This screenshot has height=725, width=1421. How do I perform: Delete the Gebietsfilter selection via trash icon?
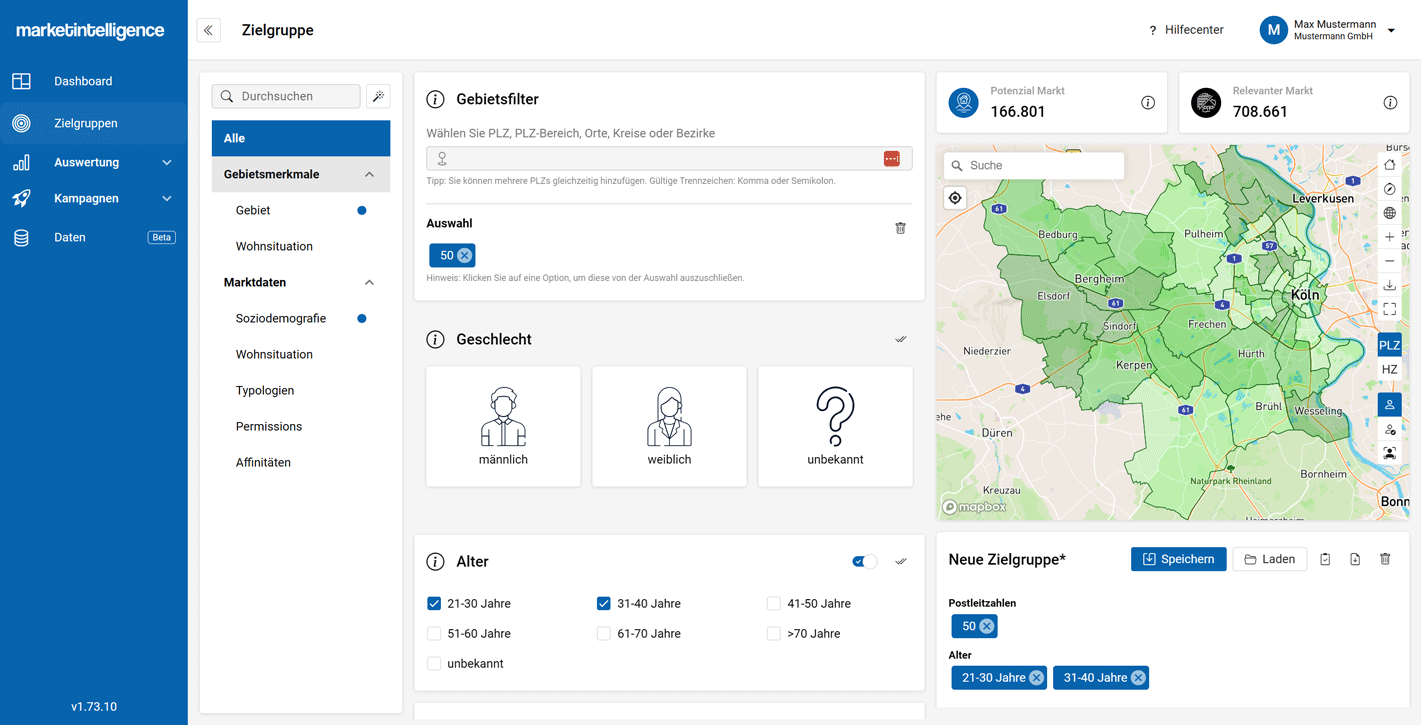pos(900,227)
